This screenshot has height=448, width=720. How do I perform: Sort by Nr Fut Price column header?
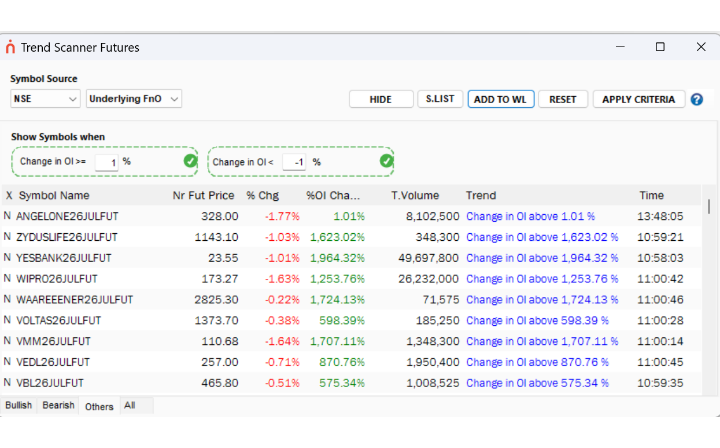203,195
